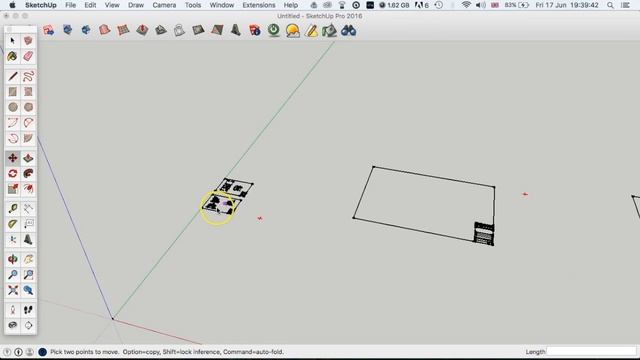This screenshot has width=640, height=360.
Task: Click the sun and cloud toolbar icon
Action: (293, 31)
